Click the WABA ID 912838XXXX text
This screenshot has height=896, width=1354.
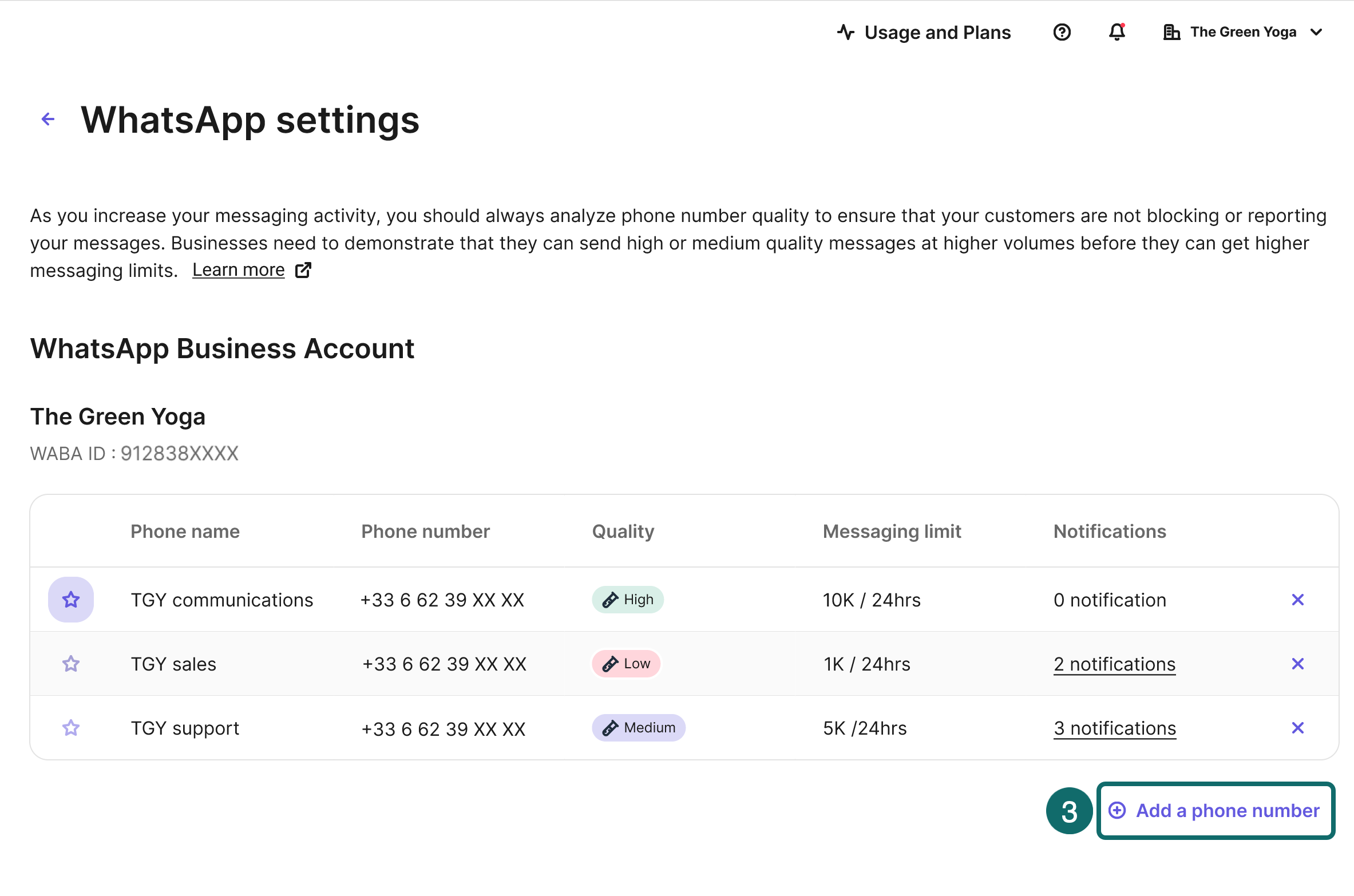pyautogui.click(x=134, y=453)
